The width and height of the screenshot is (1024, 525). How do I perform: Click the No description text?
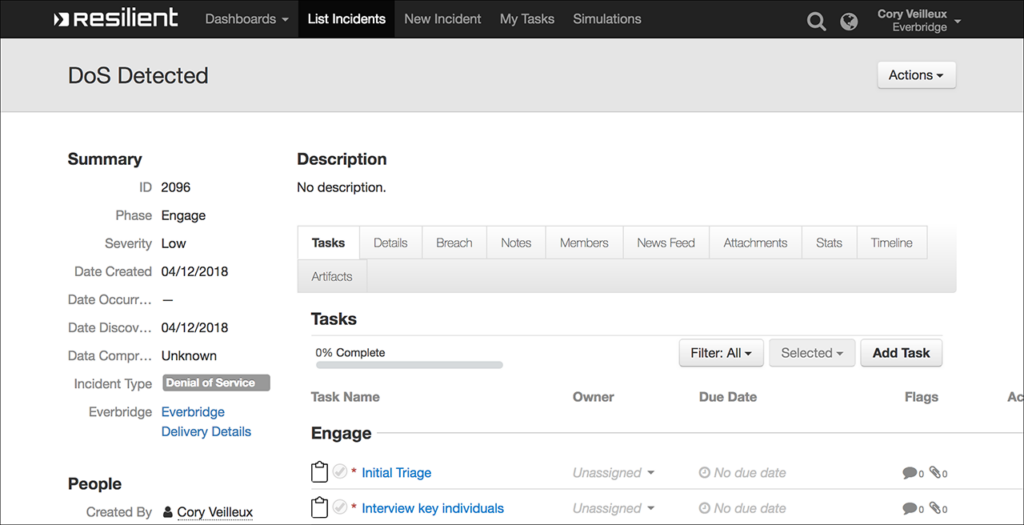click(x=342, y=188)
